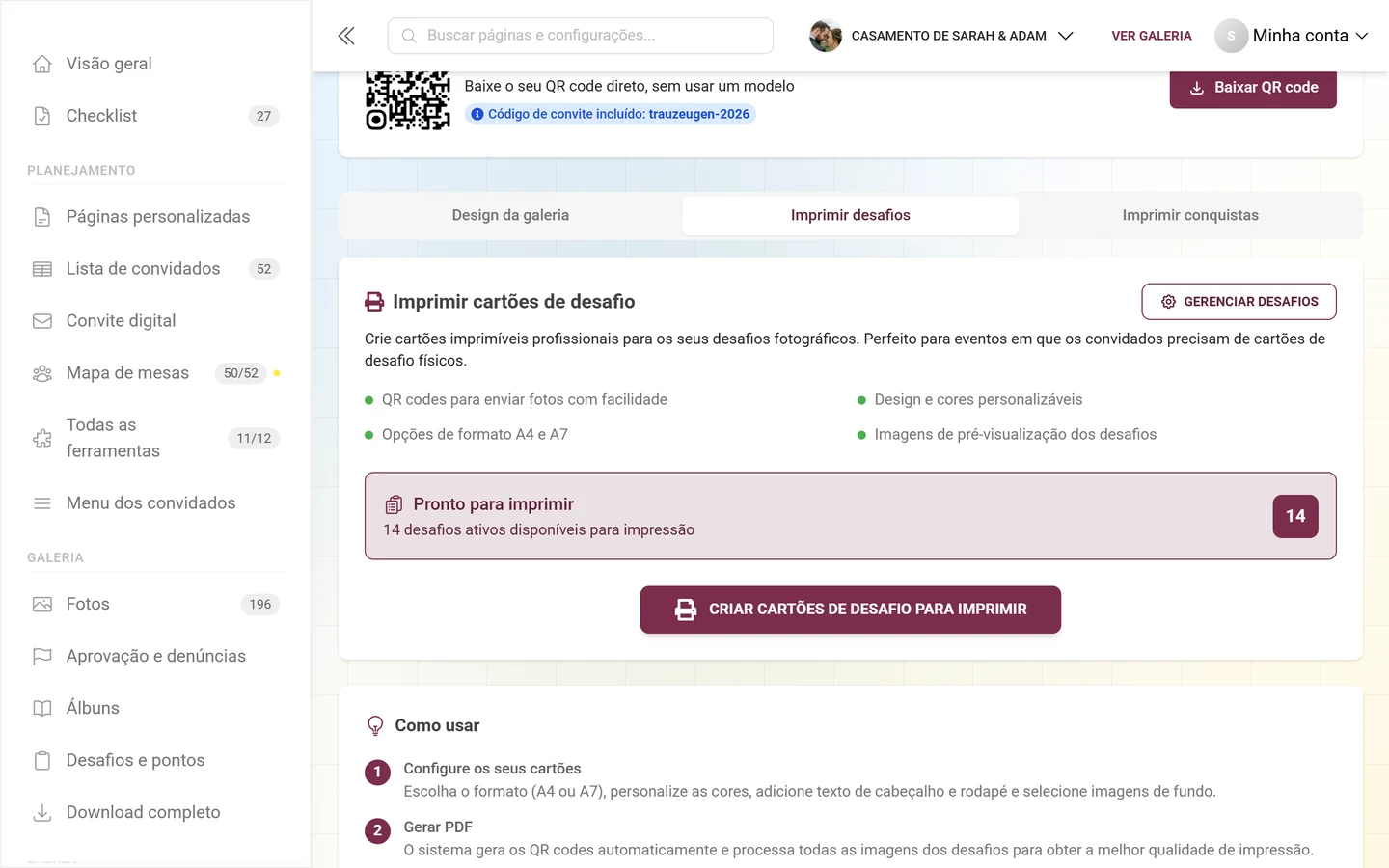Click text Design e cores personalizáveis

pos(978,400)
